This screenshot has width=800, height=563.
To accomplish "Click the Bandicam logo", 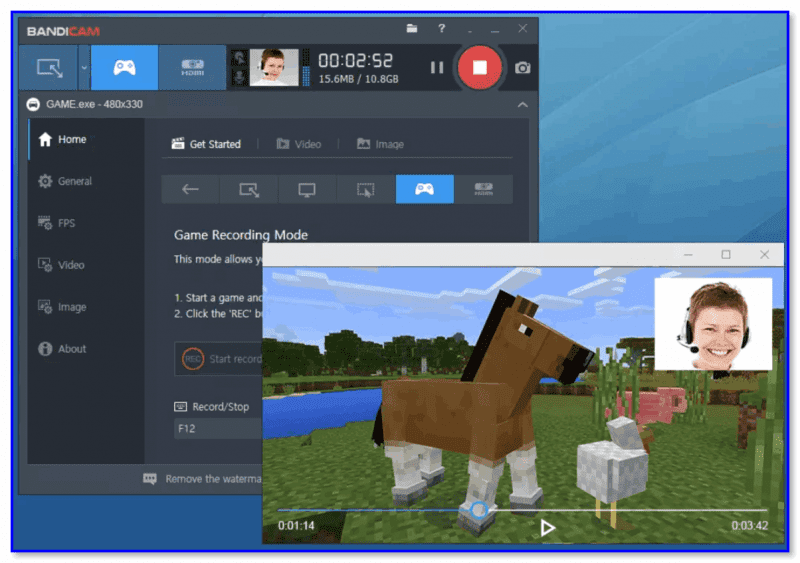I will point(63,31).
